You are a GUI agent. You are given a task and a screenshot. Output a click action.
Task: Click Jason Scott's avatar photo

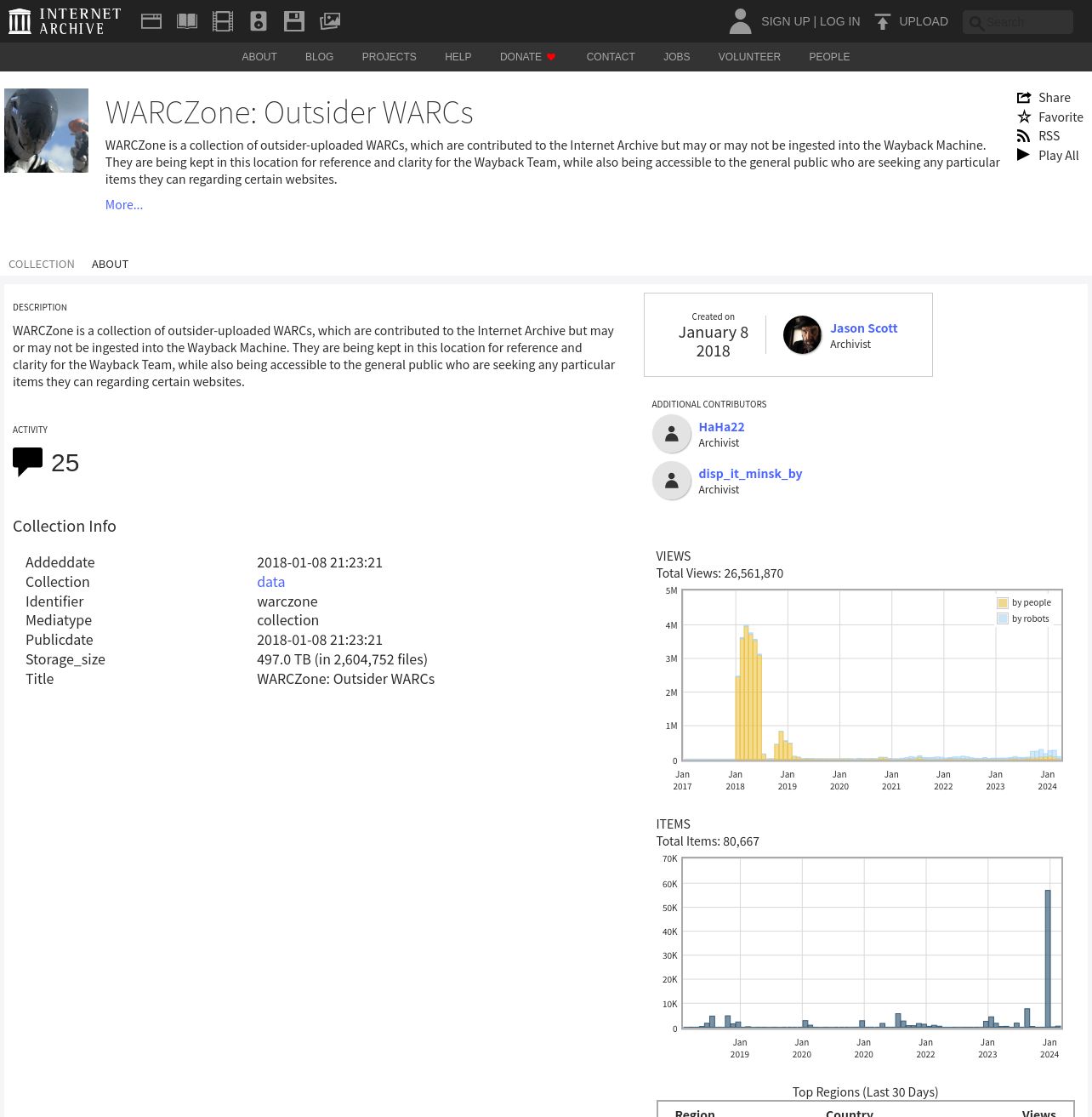(802, 335)
